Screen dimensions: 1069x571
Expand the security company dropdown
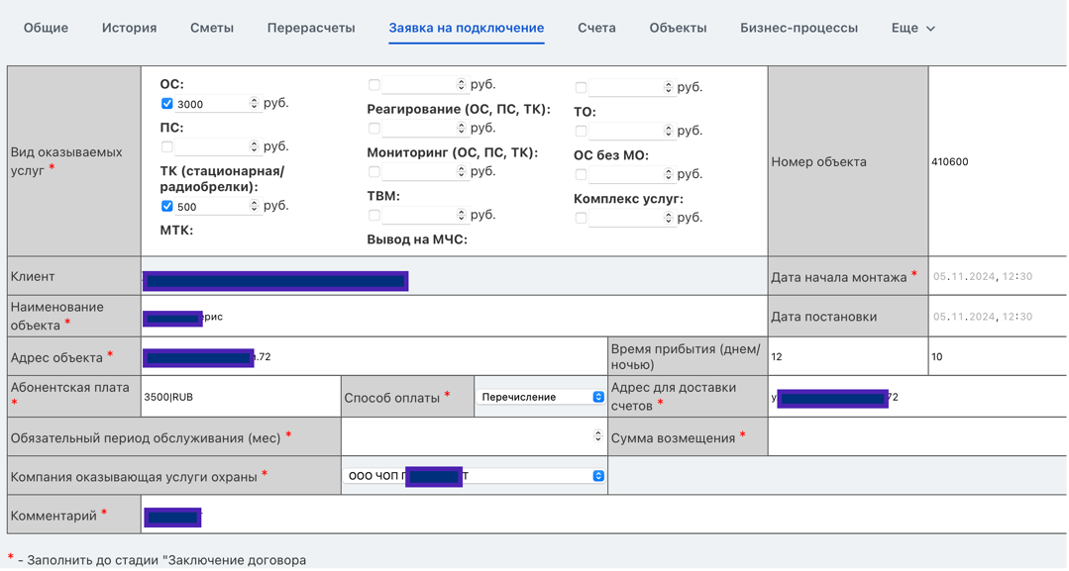474,476
